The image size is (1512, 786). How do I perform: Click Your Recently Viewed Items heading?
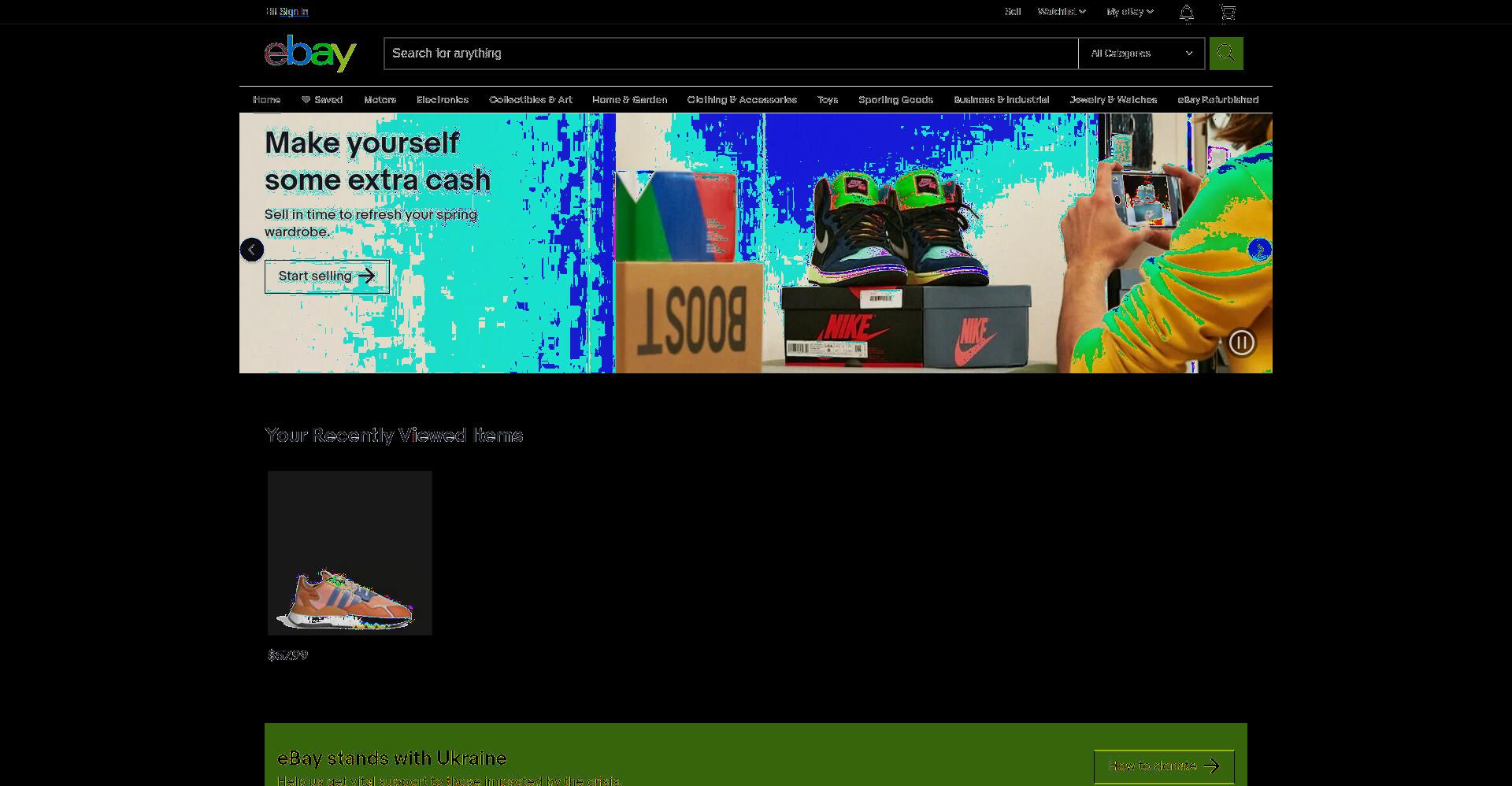[394, 436]
